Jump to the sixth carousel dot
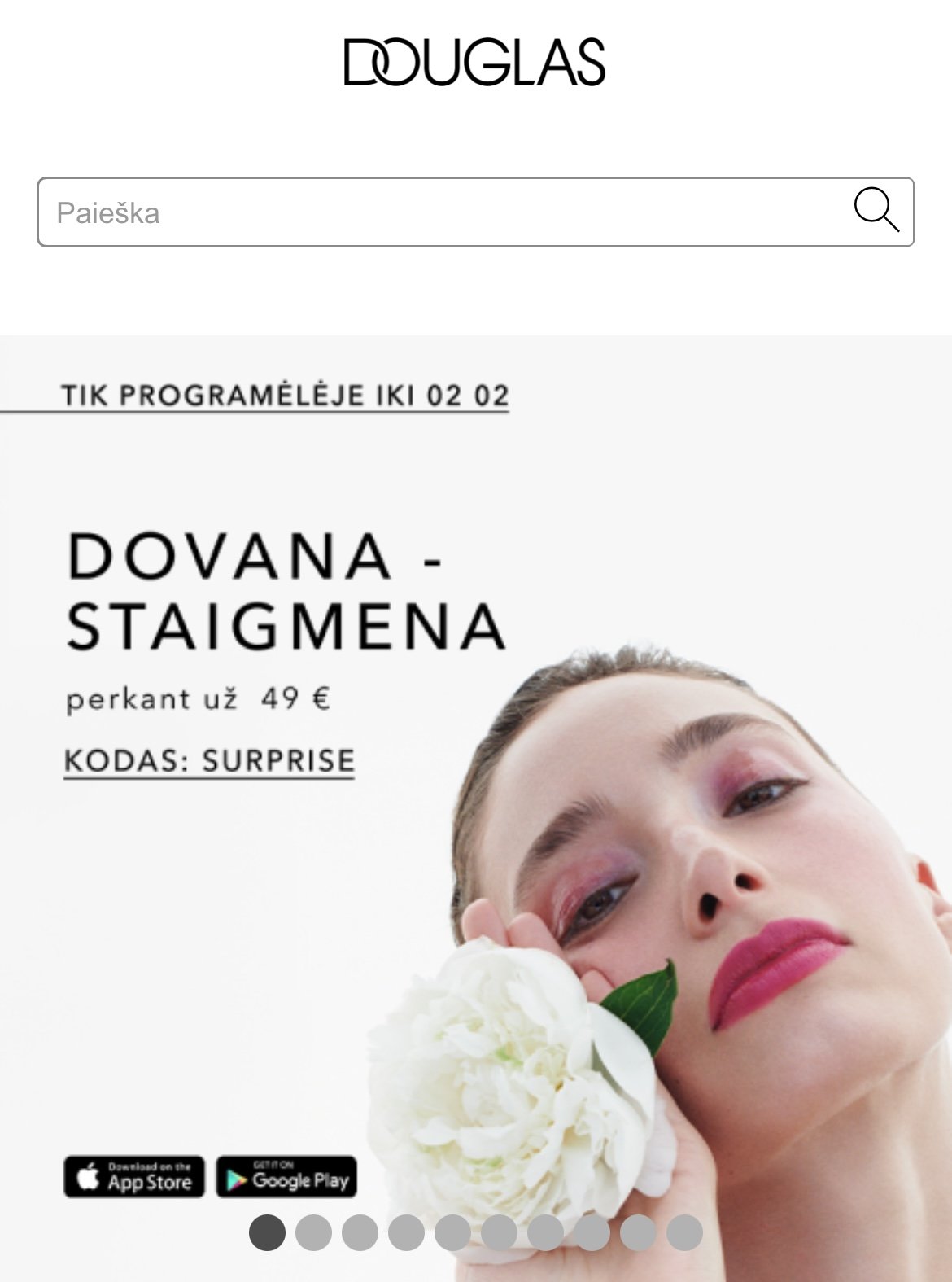Image resolution: width=952 pixels, height=1282 pixels. 499,1232
